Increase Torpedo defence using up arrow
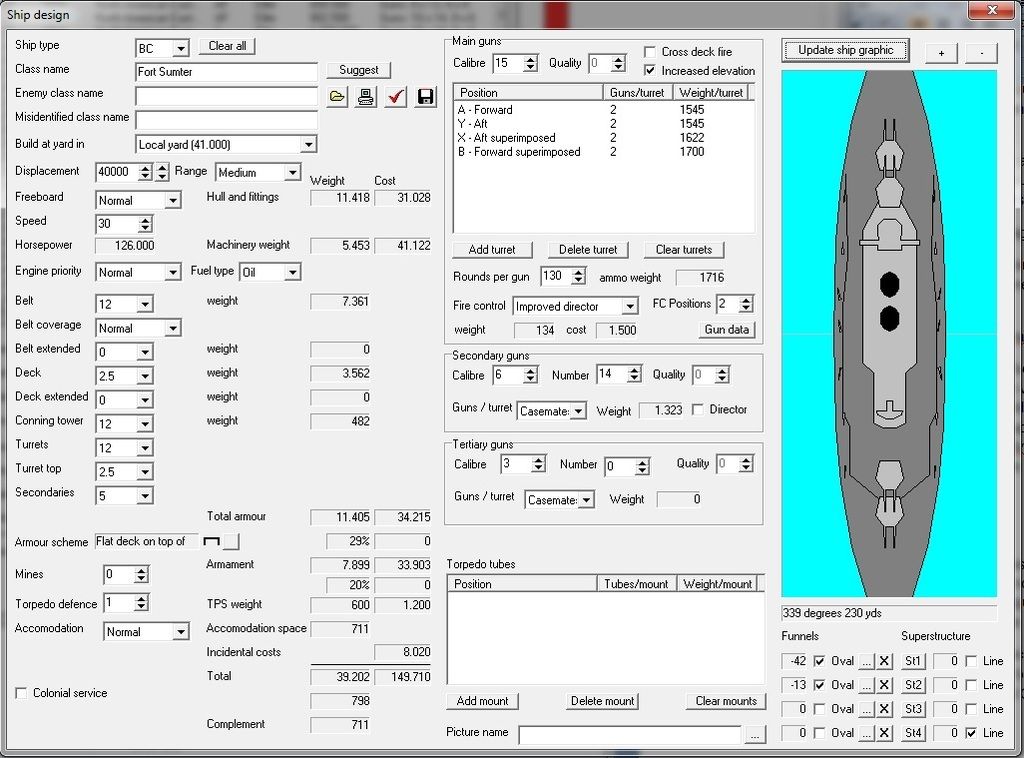 pos(141,599)
